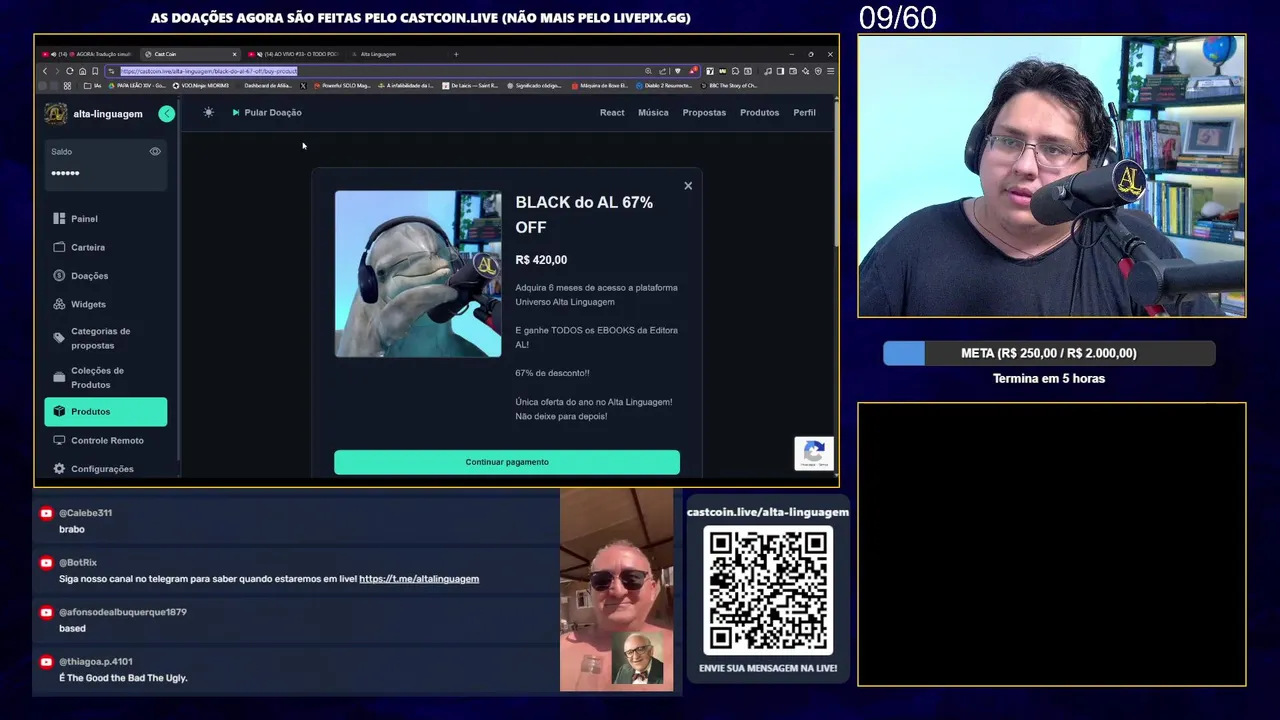
Task: Open Categorias de propostas in sidebar
Action: (x=105, y=338)
